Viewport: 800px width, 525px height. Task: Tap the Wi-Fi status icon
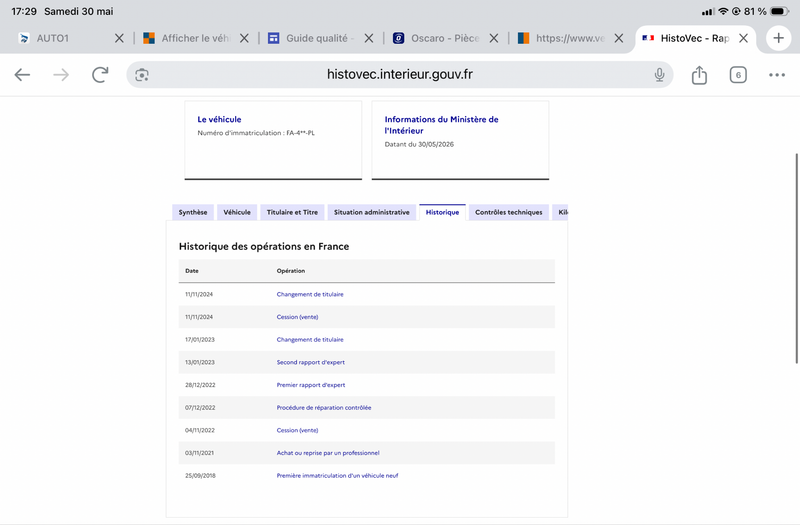coord(723,11)
